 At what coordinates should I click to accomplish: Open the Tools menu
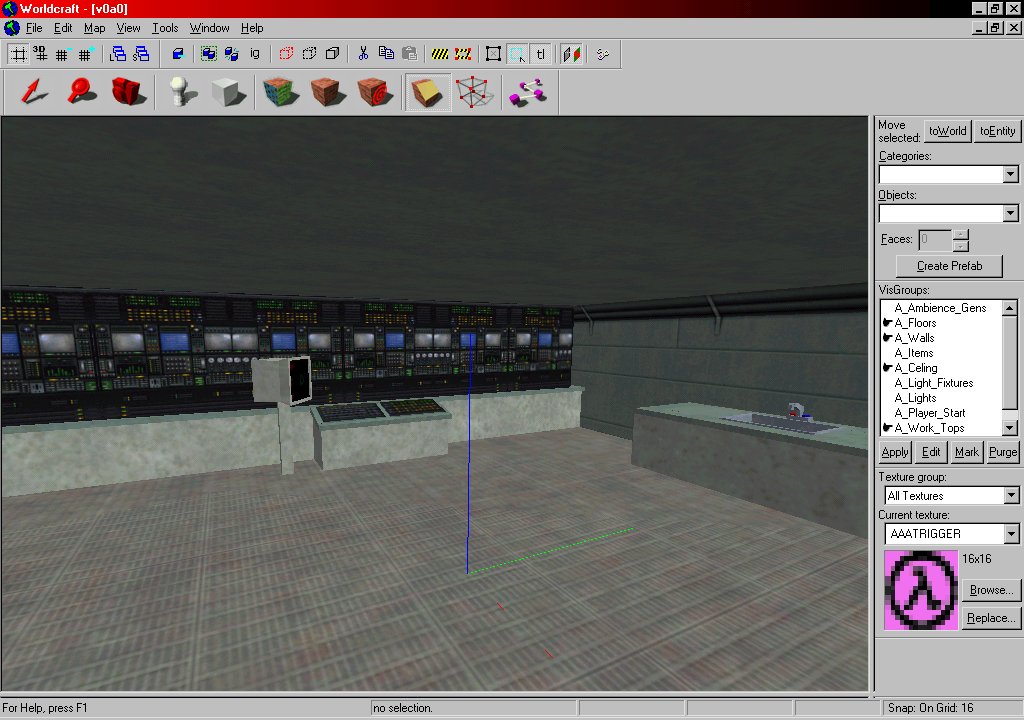click(165, 28)
